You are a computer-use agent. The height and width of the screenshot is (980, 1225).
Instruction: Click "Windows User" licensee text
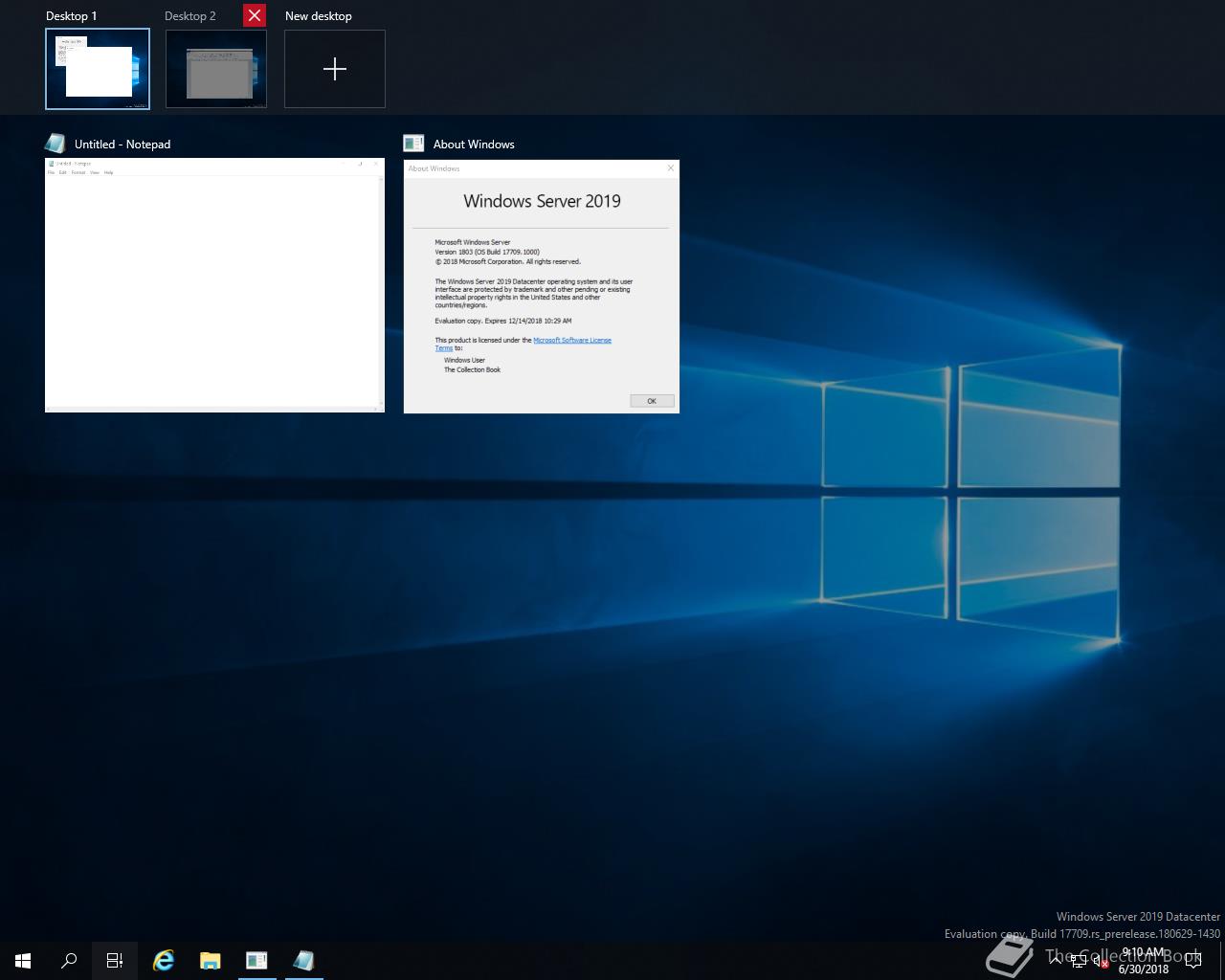tap(464, 360)
